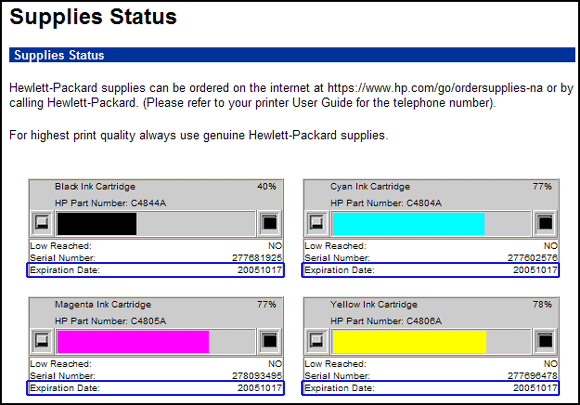The width and height of the screenshot is (580, 405).
Task: Click the full-level icon on Magenta Ink Cartridge gauge
Action: pos(270,341)
